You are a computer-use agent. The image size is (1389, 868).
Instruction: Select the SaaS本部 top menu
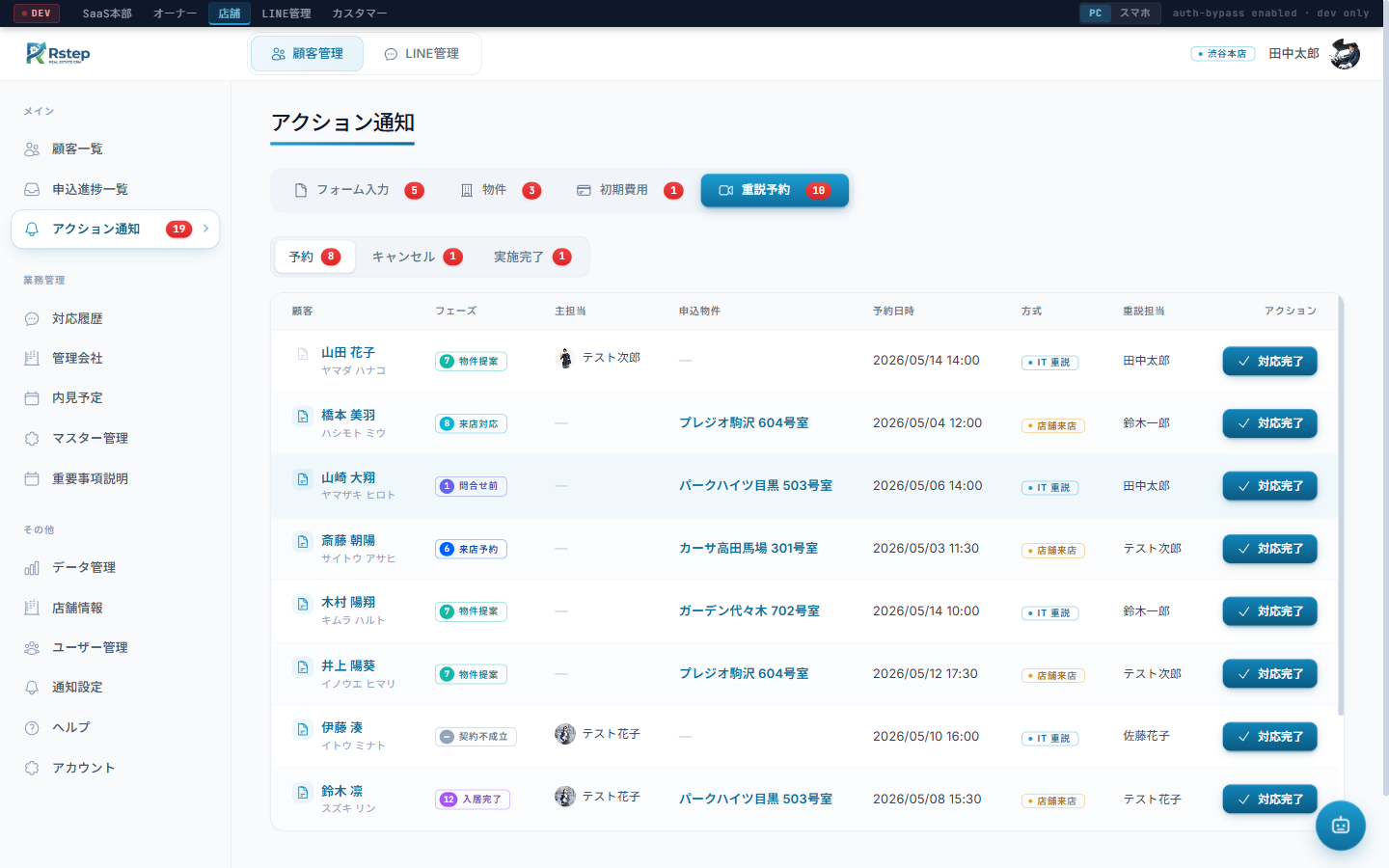point(107,14)
